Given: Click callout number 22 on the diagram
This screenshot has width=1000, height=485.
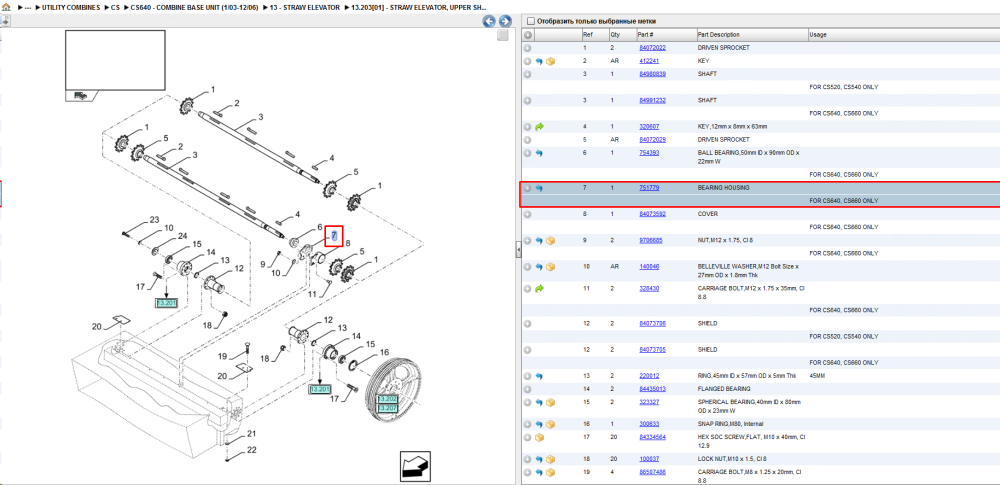Looking at the screenshot, I should [251, 451].
